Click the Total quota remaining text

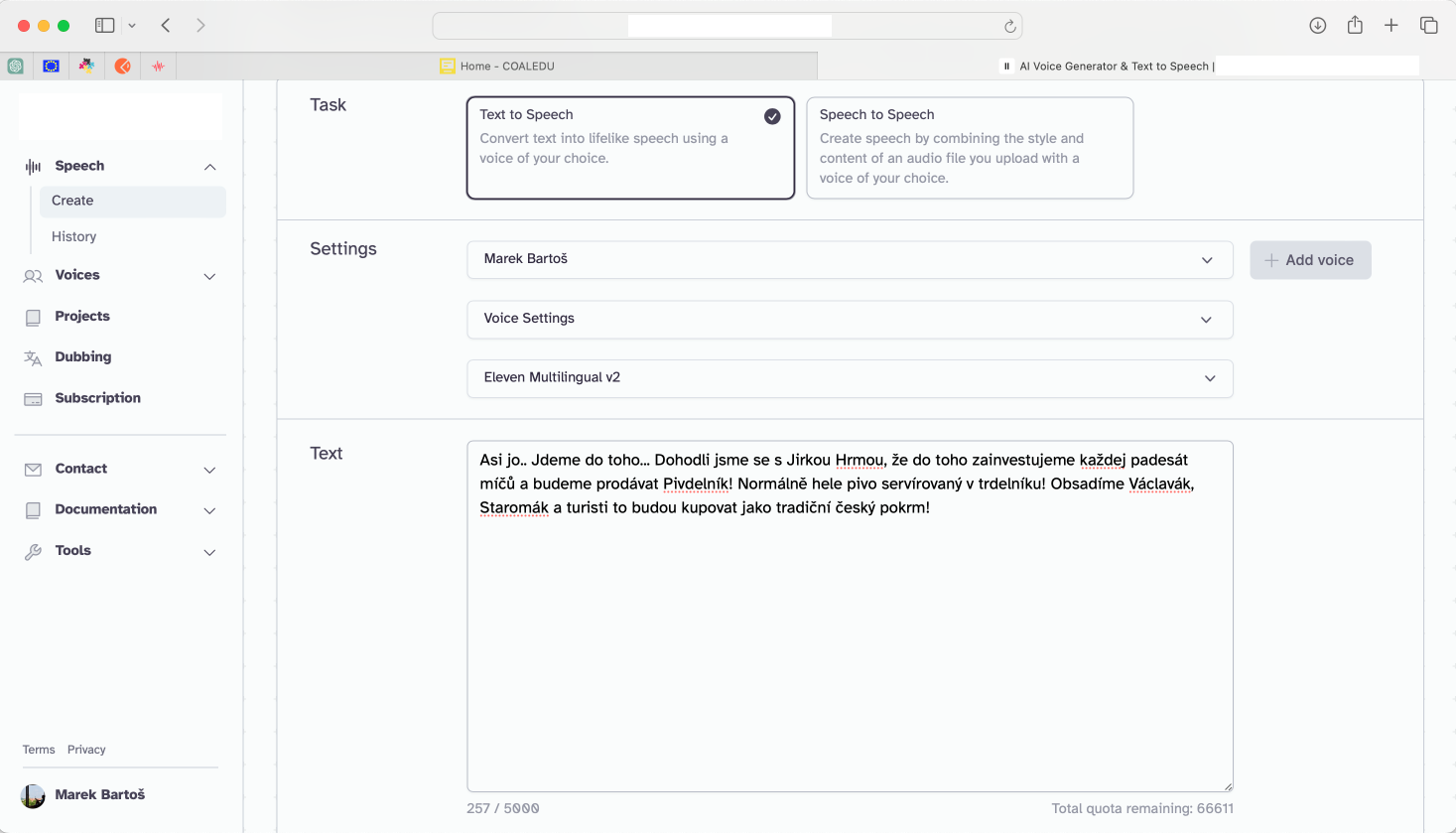1142,809
